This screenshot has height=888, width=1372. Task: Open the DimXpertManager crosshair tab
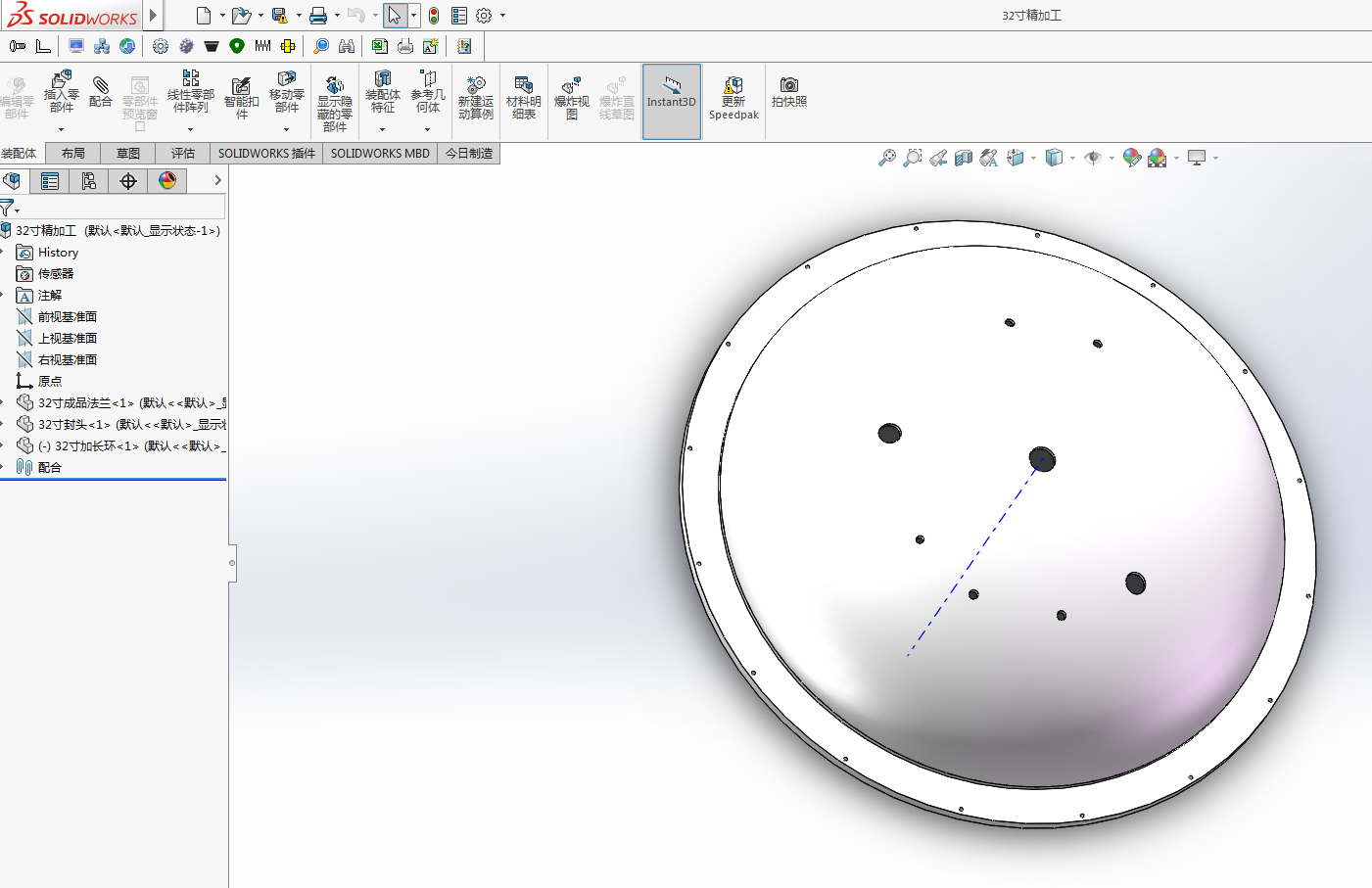[x=128, y=181]
